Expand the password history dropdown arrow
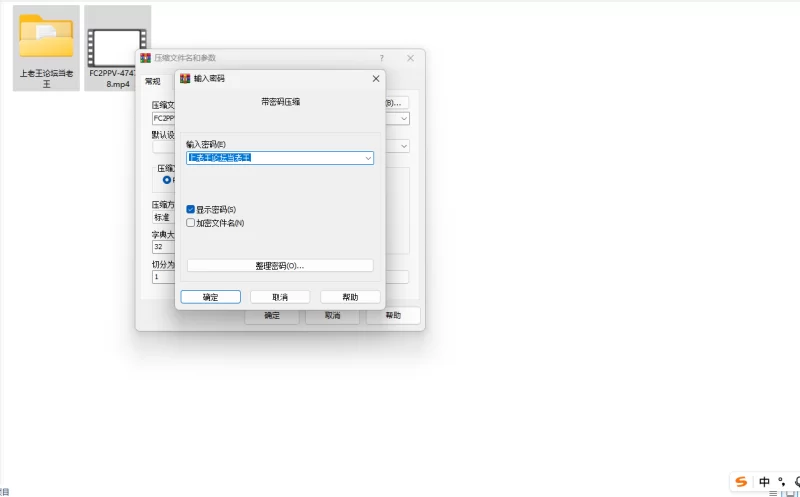The image size is (800, 497). 368,158
